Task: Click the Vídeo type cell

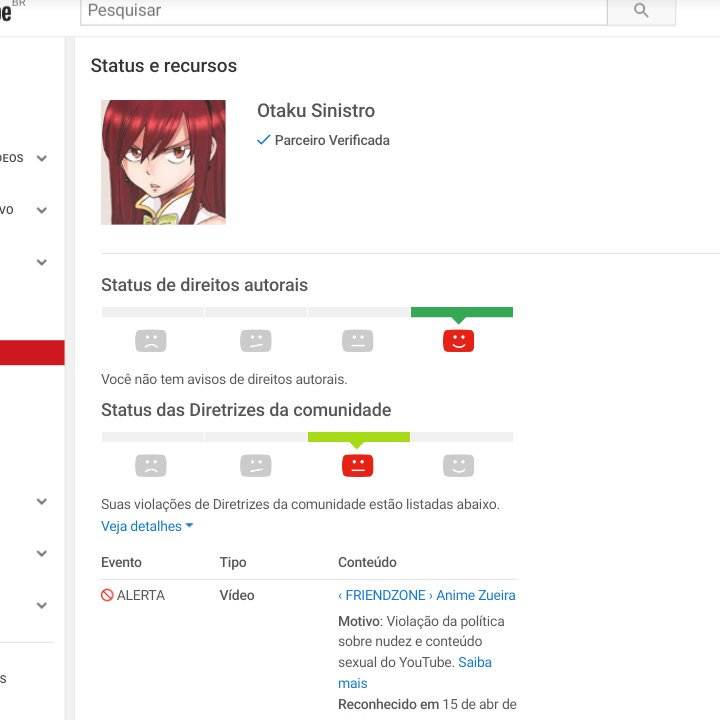Action: tap(237, 595)
